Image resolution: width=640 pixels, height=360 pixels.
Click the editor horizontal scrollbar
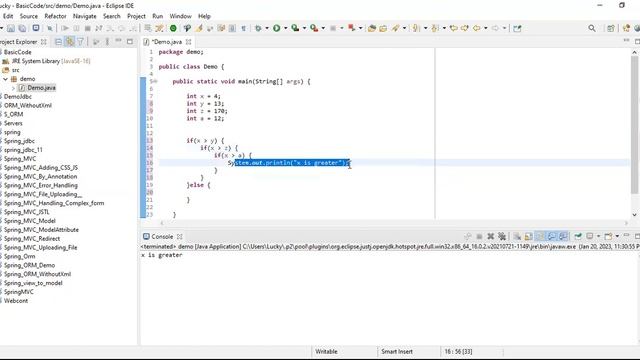pos(394,223)
